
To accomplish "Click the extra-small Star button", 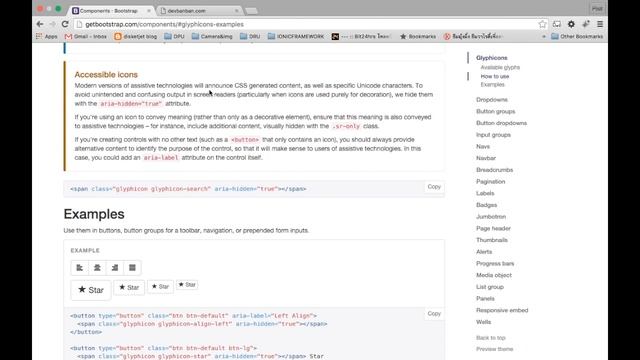I will pyautogui.click(x=187, y=284).
